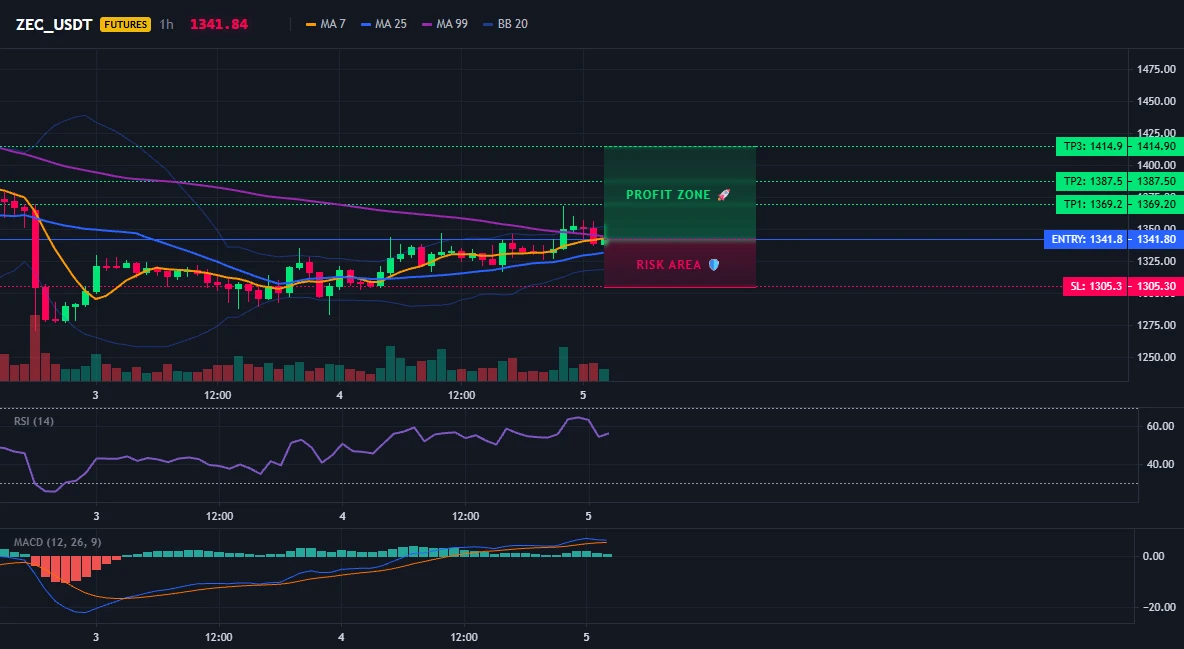Click the TP2: 1387.5 price tag
Image resolution: width=1184 pixels, height=649 pixels.
tap(1092, 181)
